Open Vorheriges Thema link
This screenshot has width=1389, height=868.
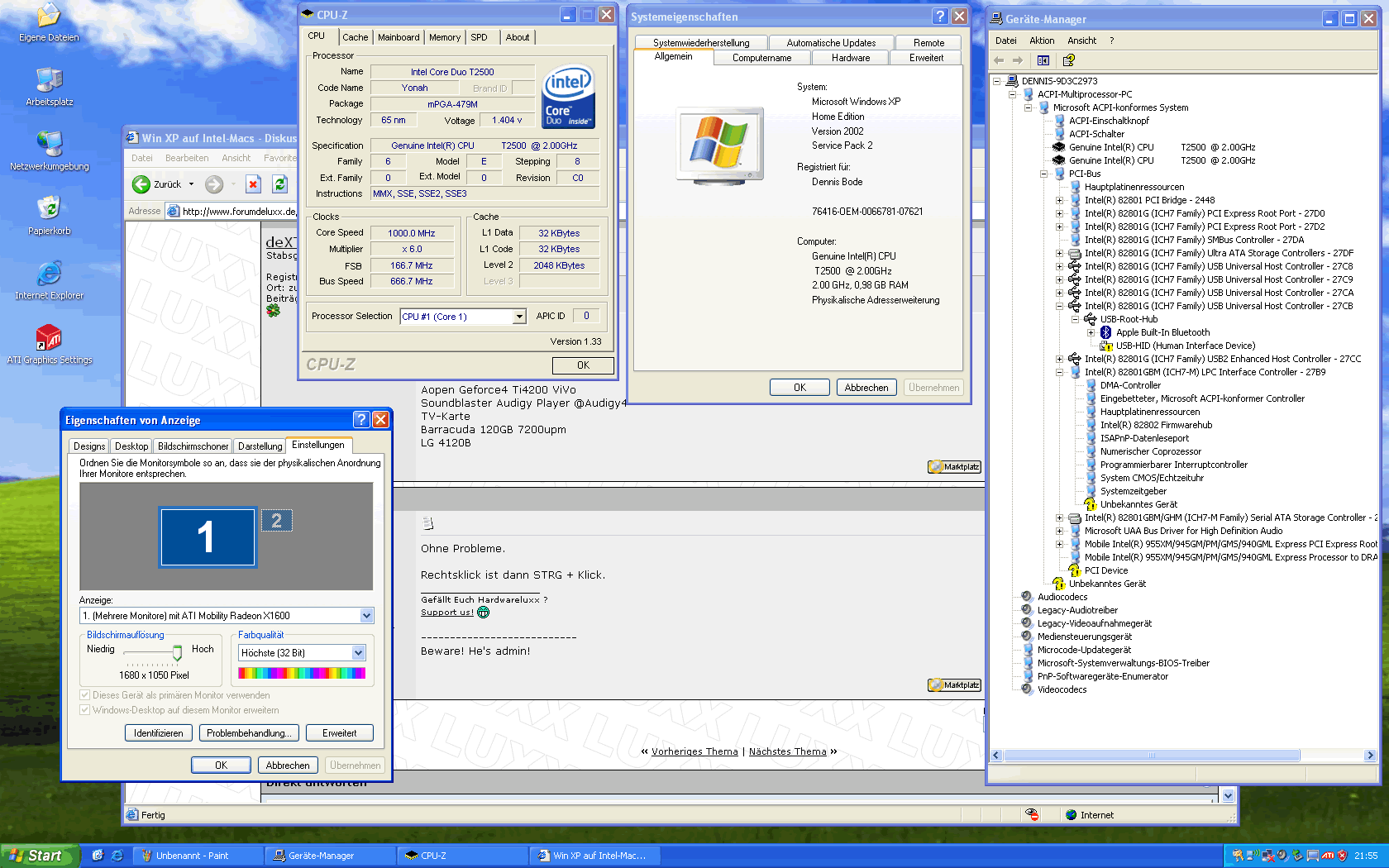coord(694,751)
